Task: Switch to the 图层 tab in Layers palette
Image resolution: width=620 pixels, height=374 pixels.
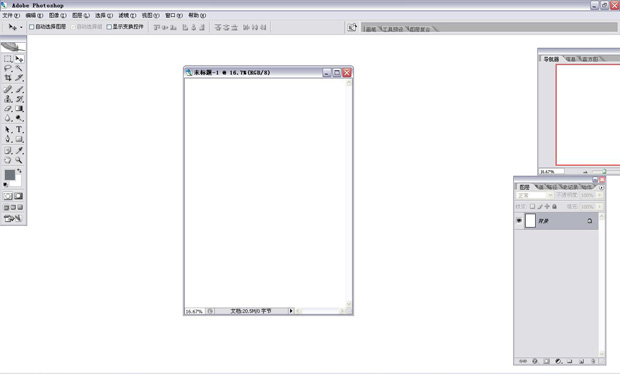Action: (524, 187)
